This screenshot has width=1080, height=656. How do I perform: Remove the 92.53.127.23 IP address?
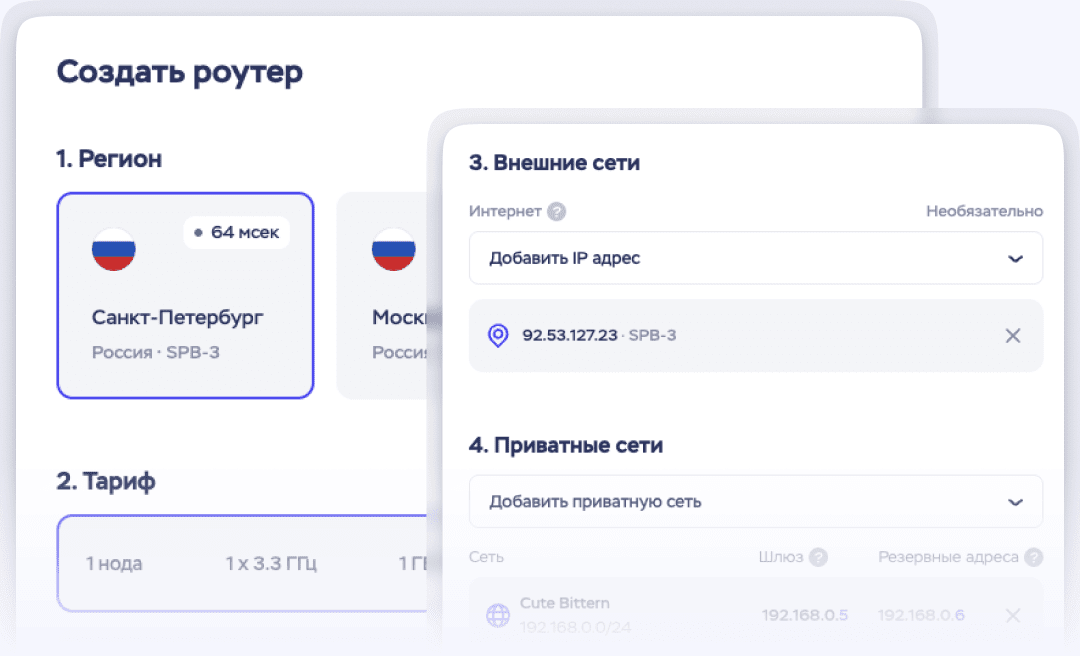point(1013,336)
